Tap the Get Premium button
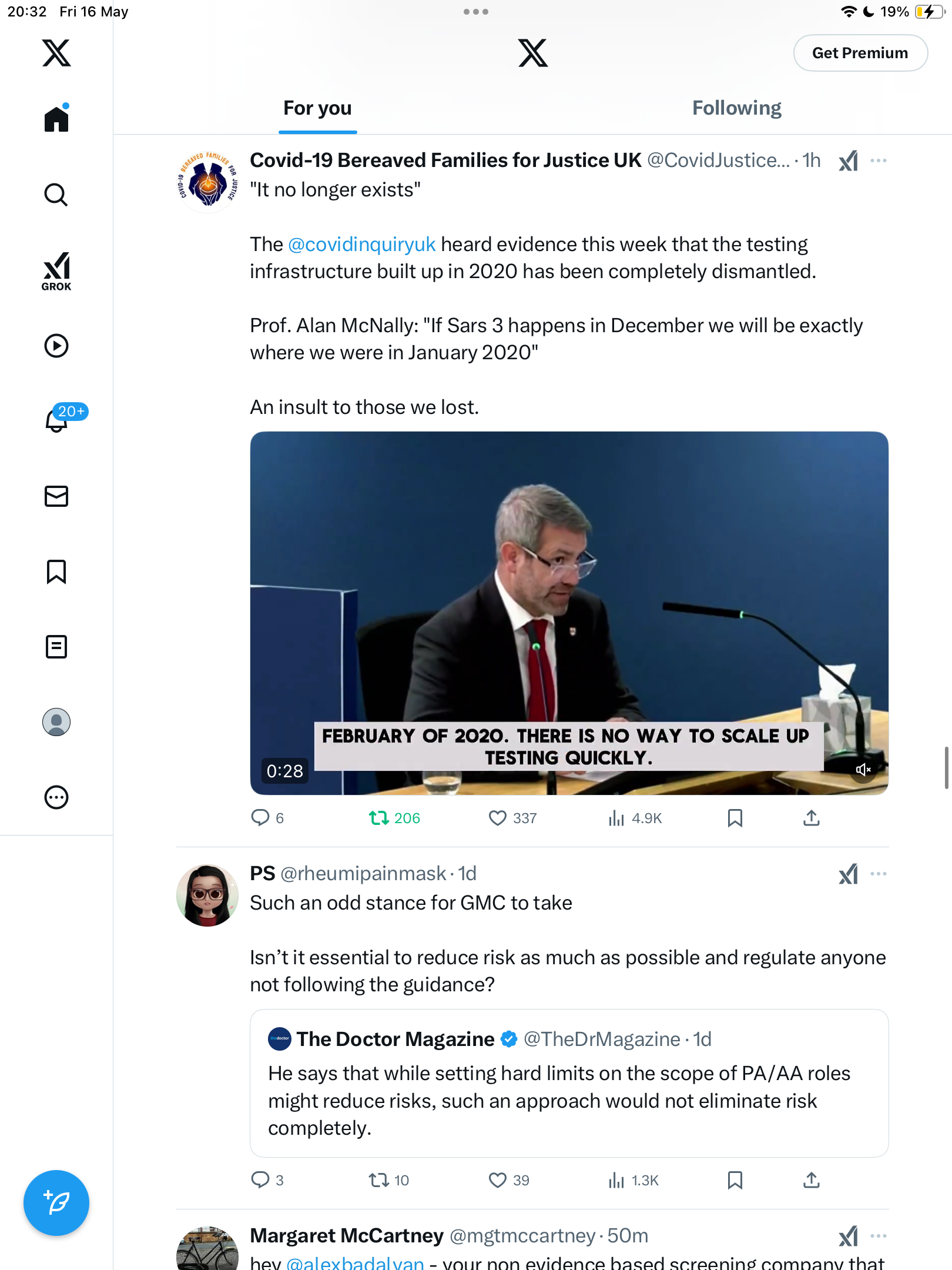Screen dimensions: 952x1270 click(860, 53)
